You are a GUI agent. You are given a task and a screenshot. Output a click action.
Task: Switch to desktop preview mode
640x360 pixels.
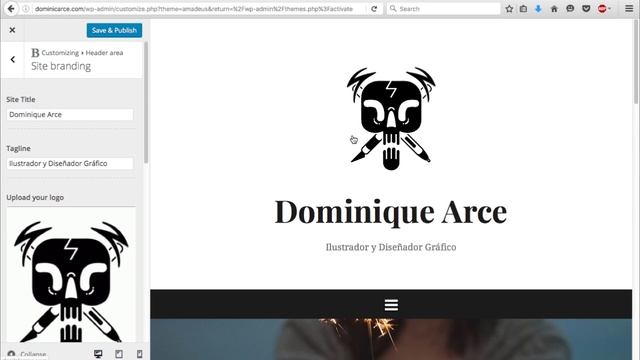point(98,354)
